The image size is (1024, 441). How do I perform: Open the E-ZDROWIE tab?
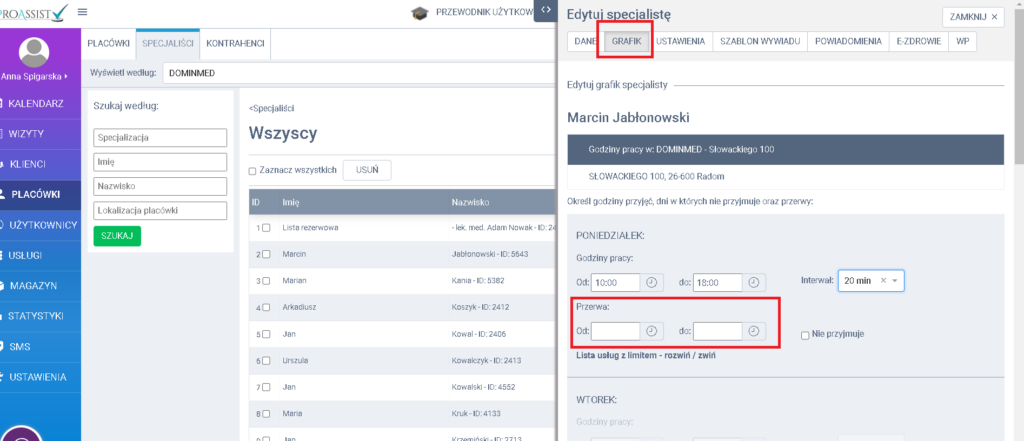pyautogui.click(x=917, y=41)
